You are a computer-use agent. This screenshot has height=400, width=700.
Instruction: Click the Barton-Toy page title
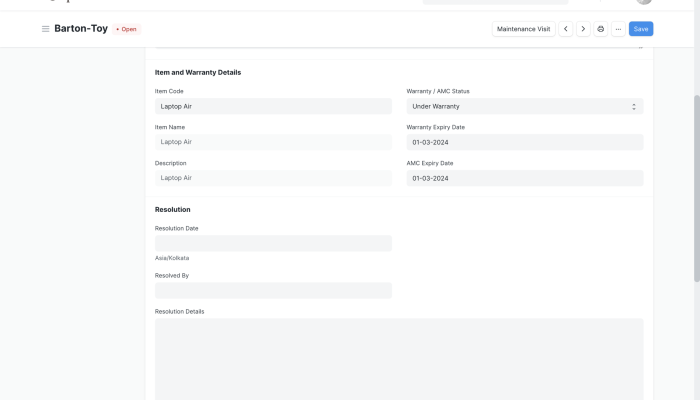click(x=81, y=29)
